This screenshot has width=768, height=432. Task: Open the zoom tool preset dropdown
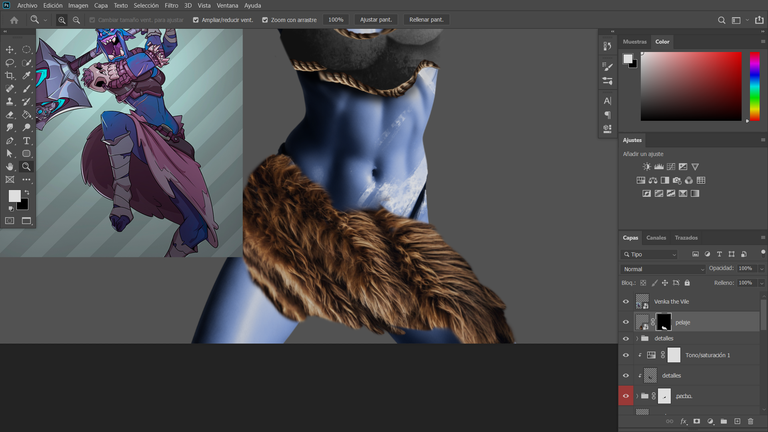45,20
